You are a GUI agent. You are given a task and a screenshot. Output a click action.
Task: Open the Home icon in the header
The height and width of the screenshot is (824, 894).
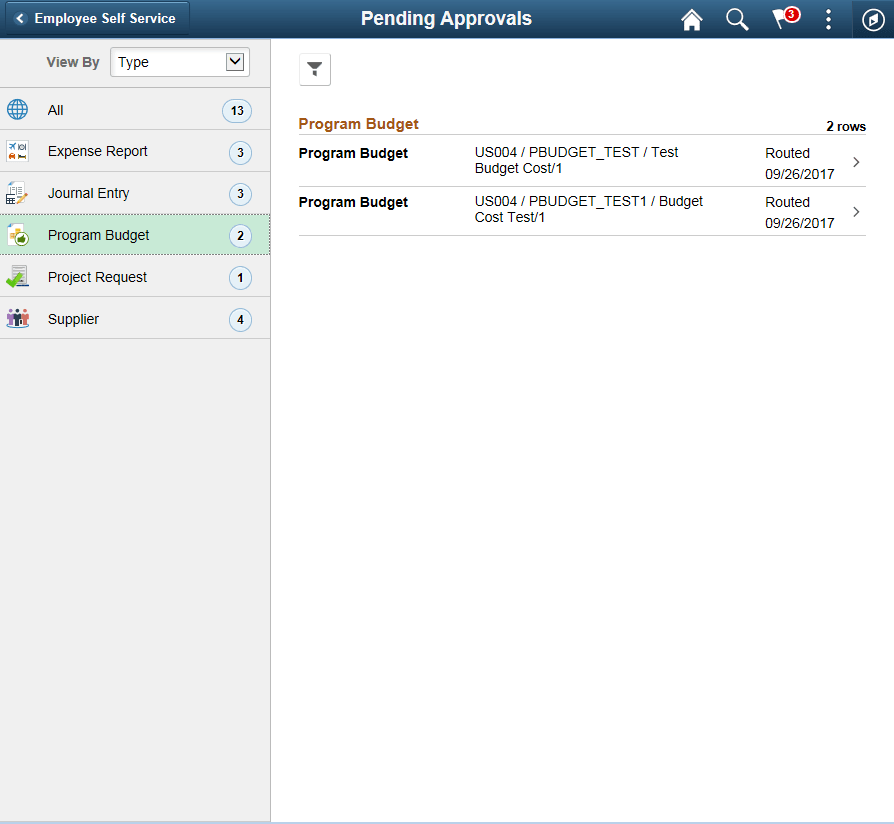coord(691,19)
